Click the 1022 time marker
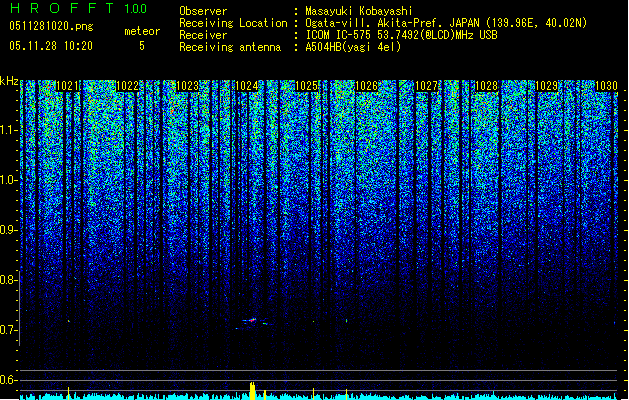 [128, 86]
